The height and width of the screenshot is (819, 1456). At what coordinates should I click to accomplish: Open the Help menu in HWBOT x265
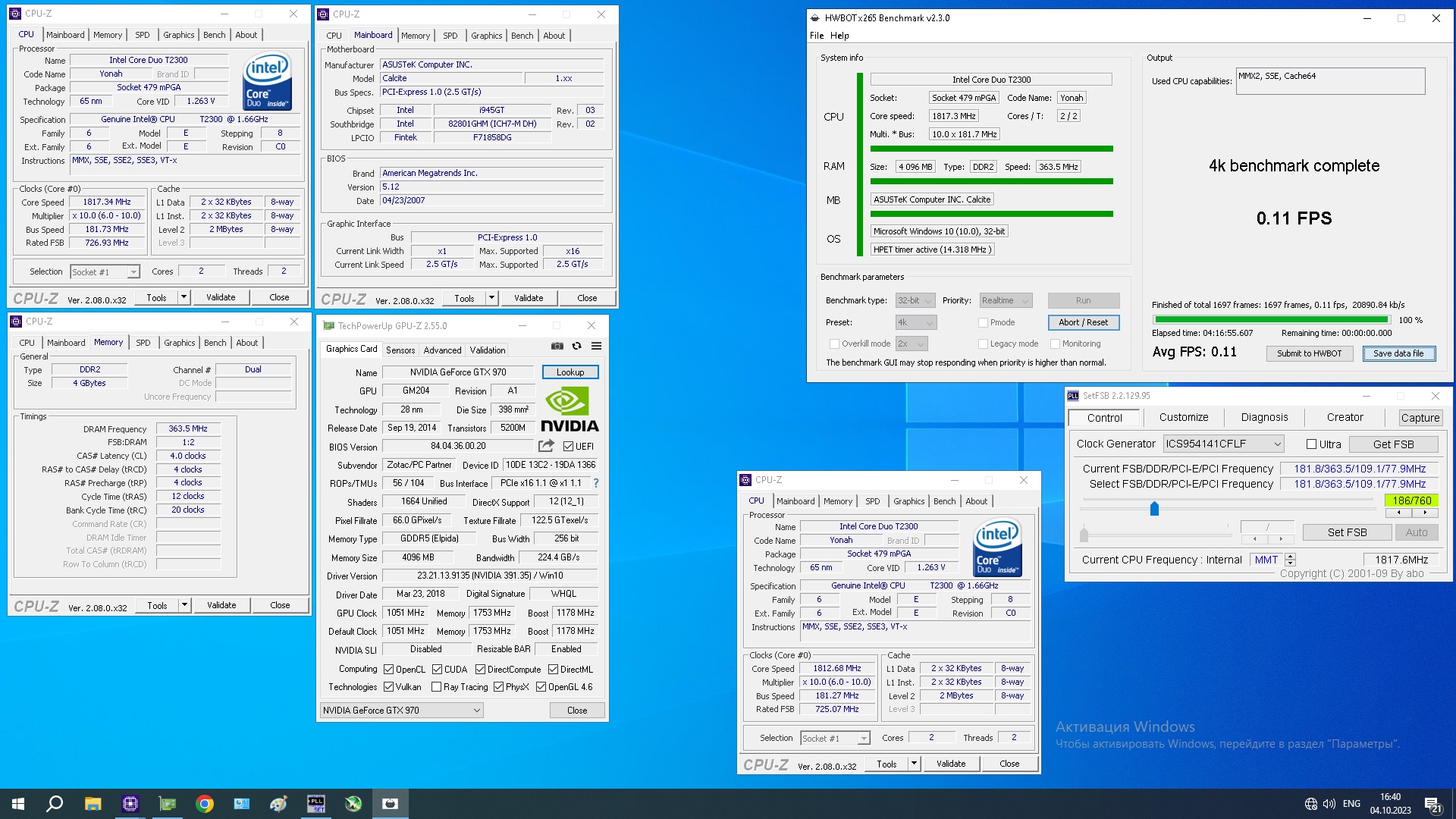click(839, 36)
